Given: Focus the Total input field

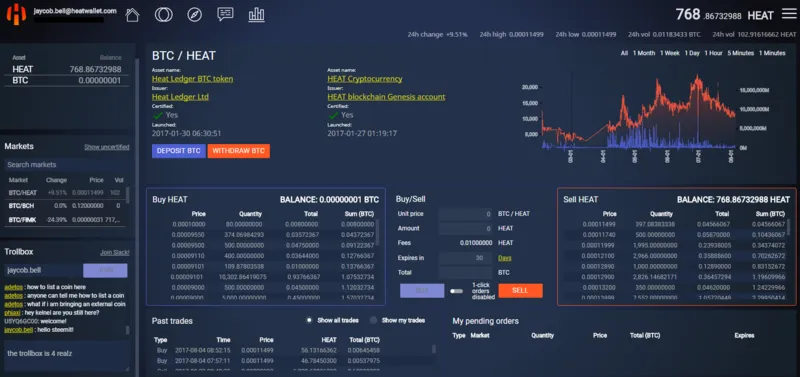Looking at the screenshot, I should point(466,272).
